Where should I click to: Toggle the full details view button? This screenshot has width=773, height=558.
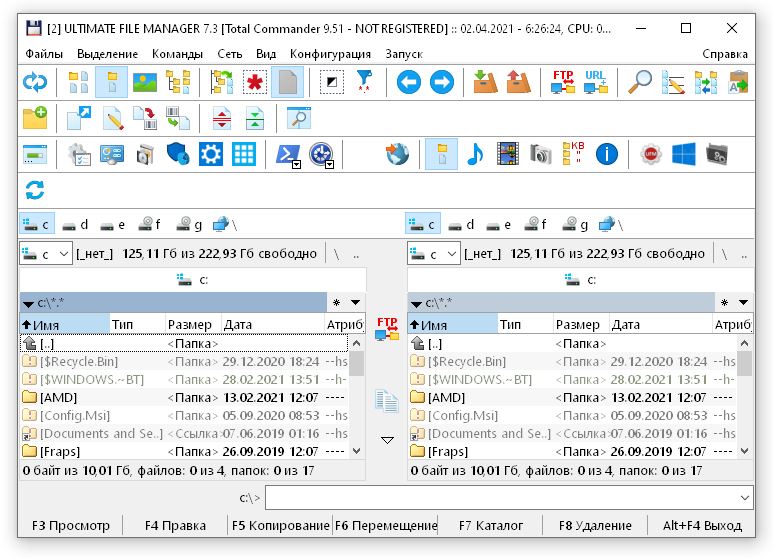pos(111,82)
